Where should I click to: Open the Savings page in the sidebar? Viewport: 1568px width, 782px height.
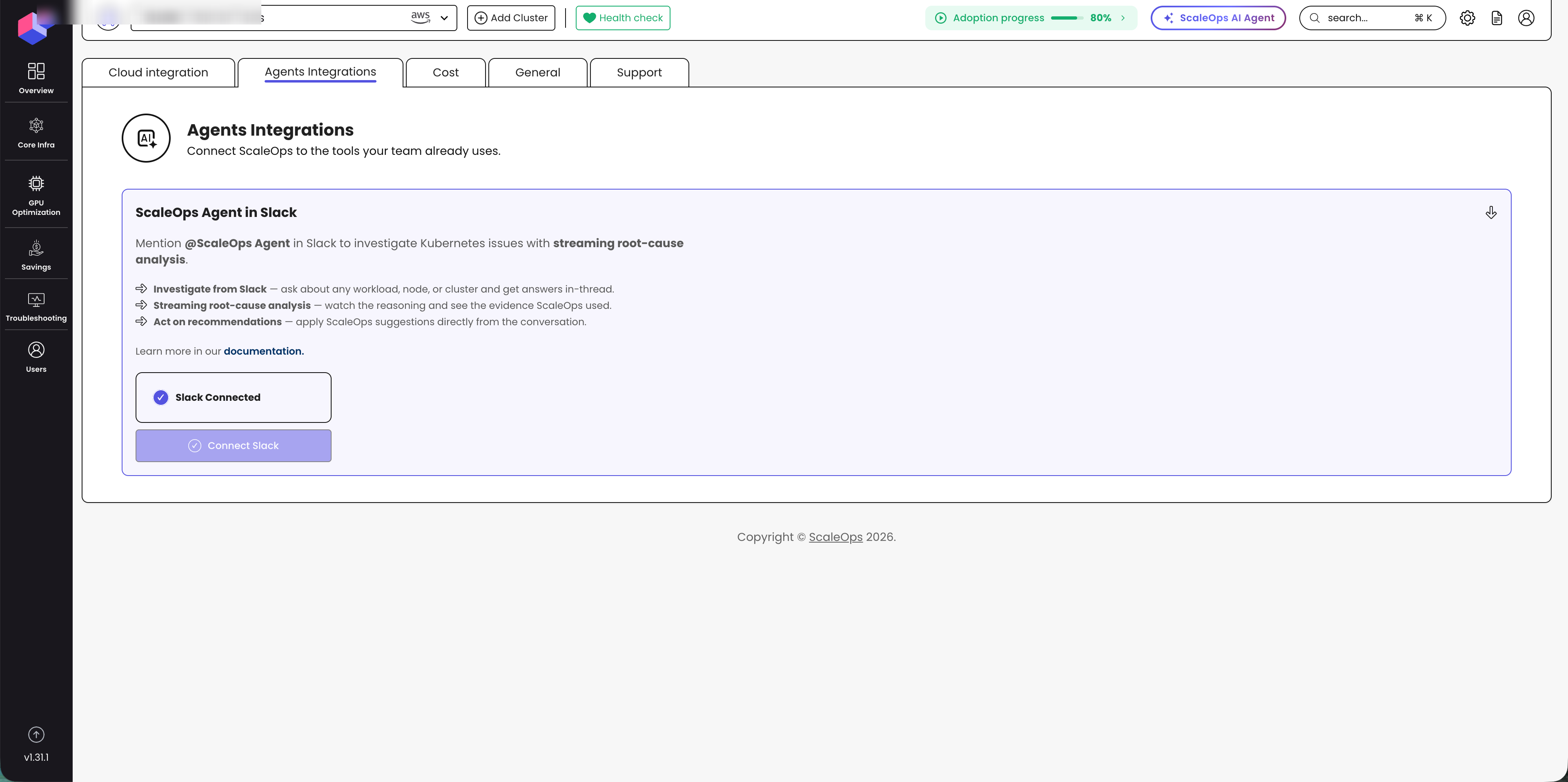tap(36, 255)
